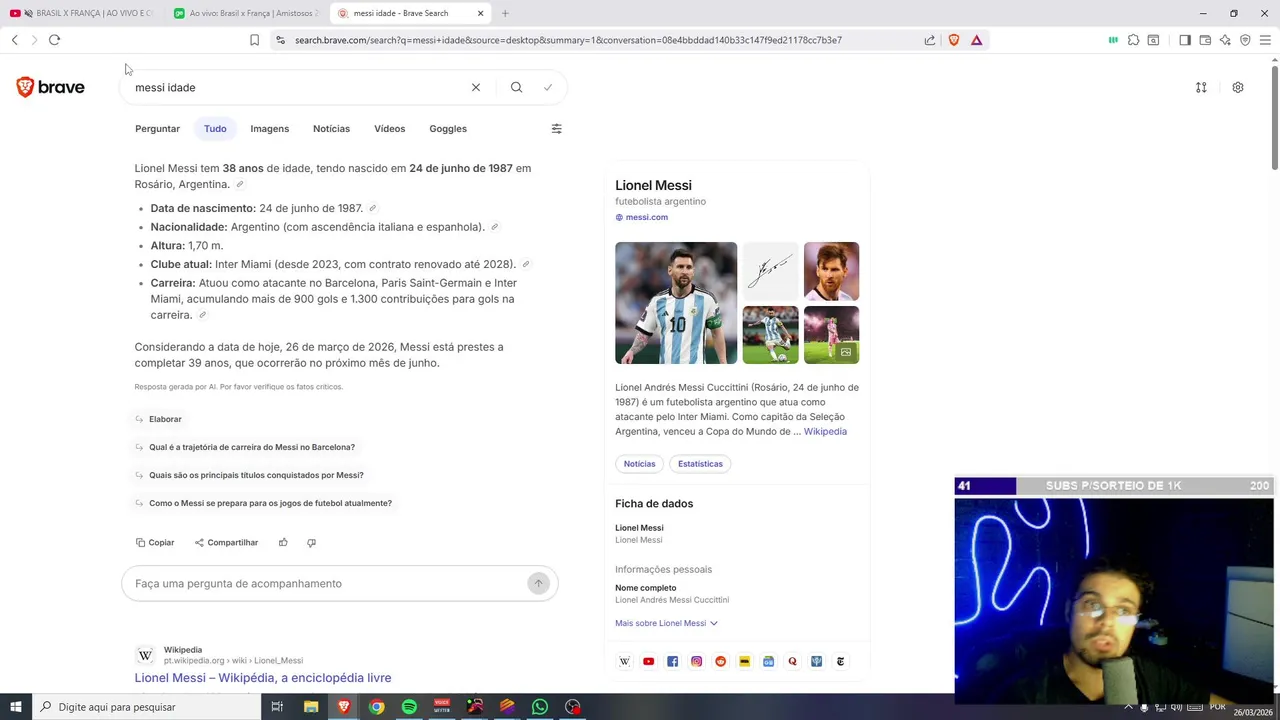This screenshot has height=720, width=1280.
Task: Open the Brave main hamburger menu
Action: point(1265,40)
